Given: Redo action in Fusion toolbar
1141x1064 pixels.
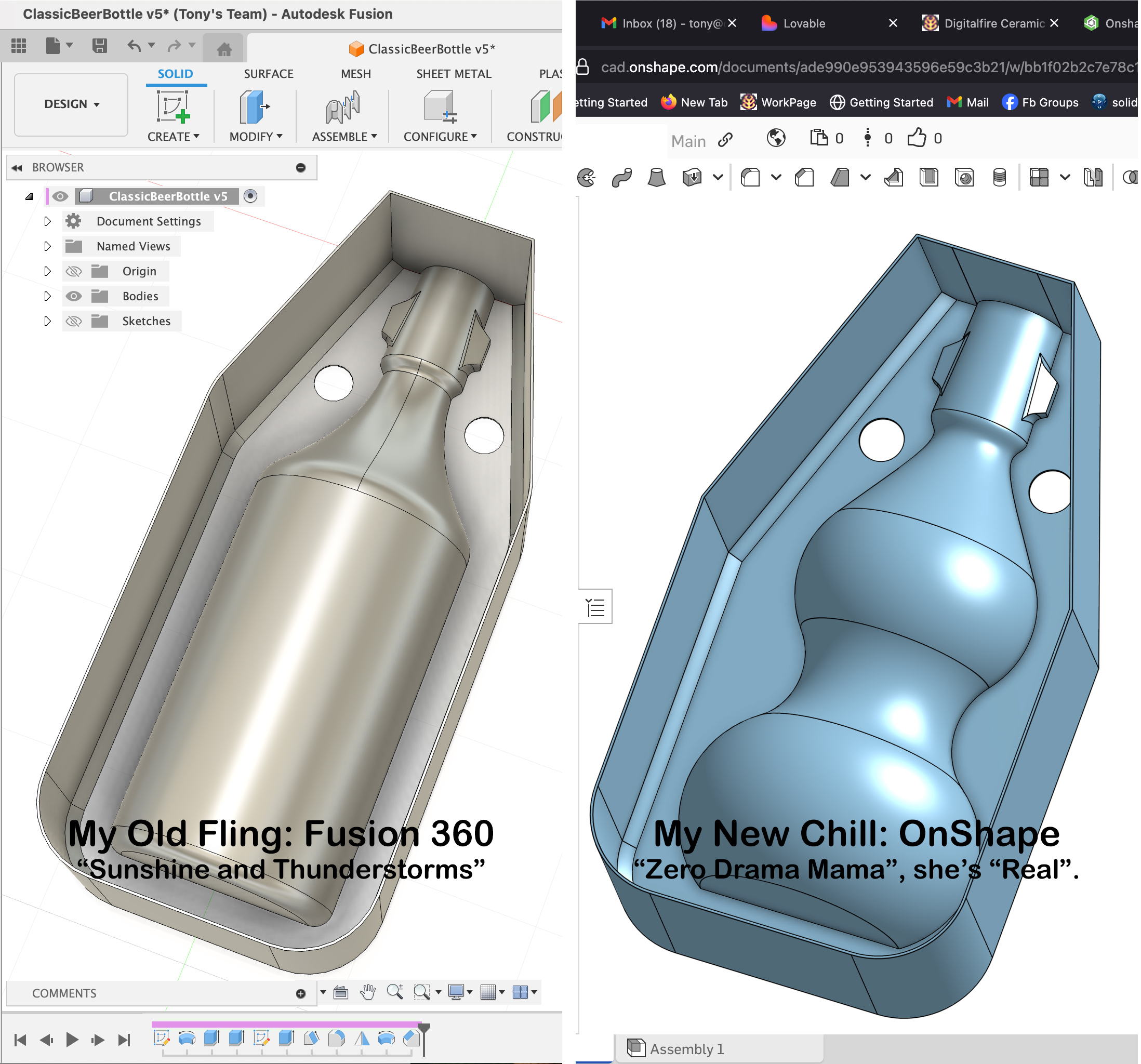Looking at the screenshot, I should pyautogui.click(x=175, y=45).
